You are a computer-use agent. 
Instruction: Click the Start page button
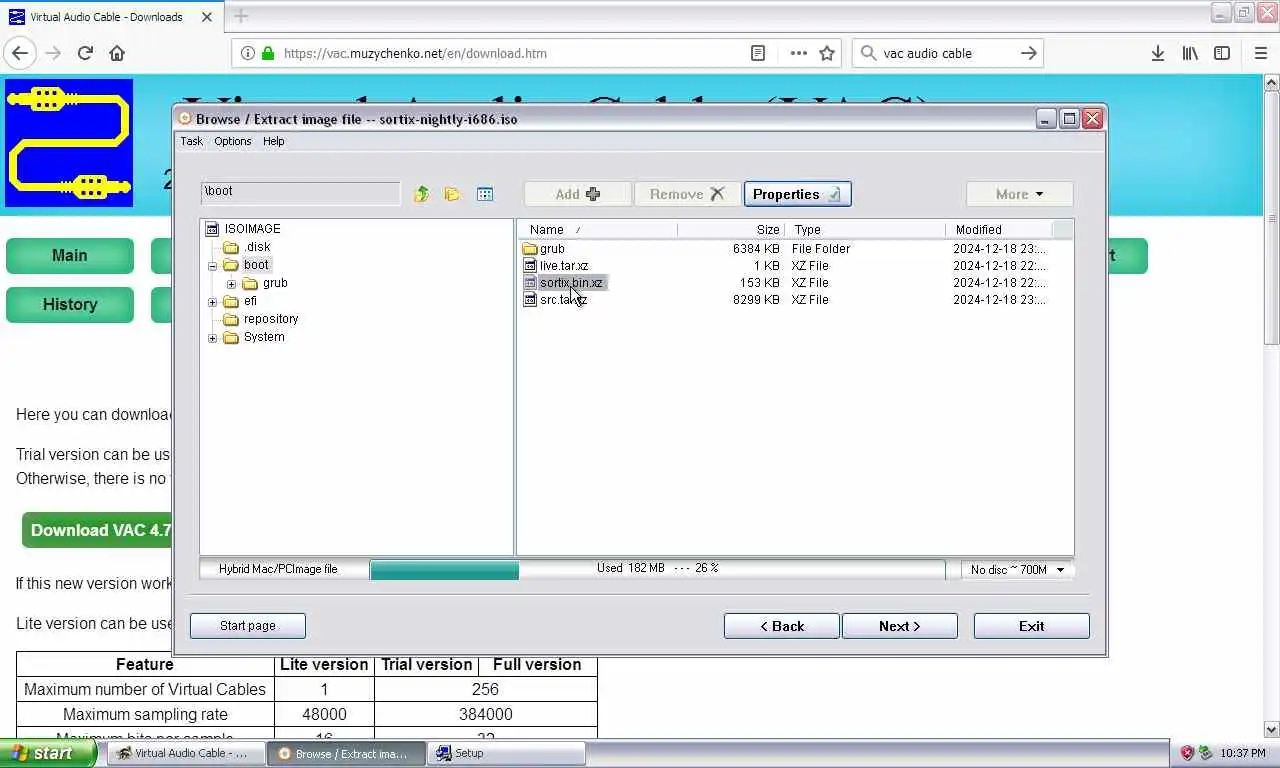[x=248, y=626]
